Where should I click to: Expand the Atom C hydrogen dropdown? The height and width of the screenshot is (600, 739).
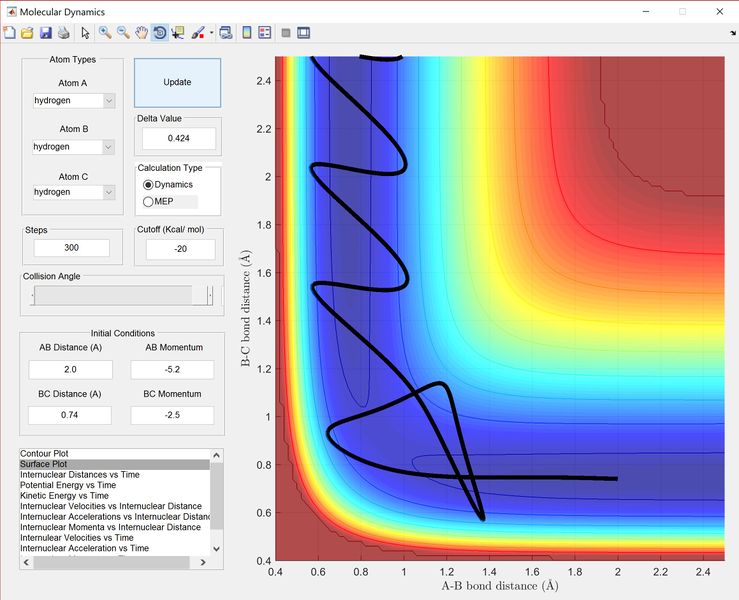(74, 192)
